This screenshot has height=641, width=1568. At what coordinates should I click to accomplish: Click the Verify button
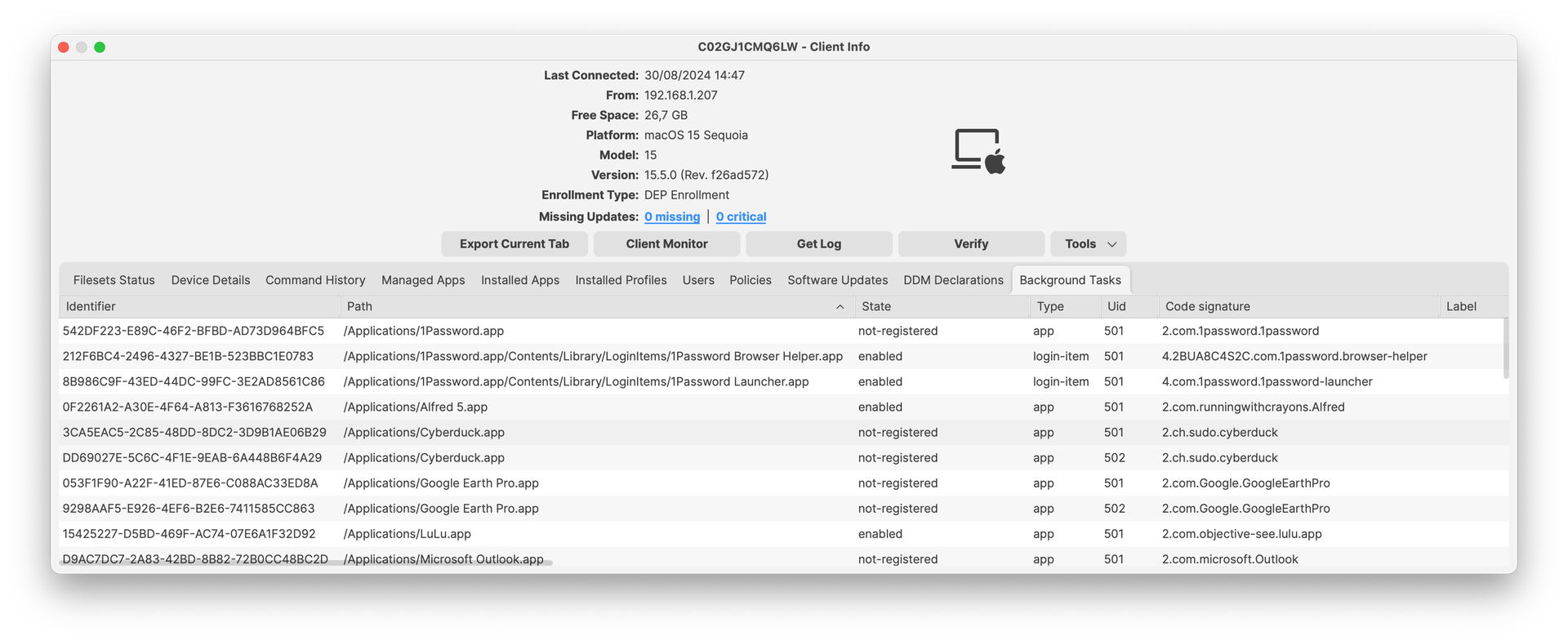pyautogui.click(x=971, y=244)
